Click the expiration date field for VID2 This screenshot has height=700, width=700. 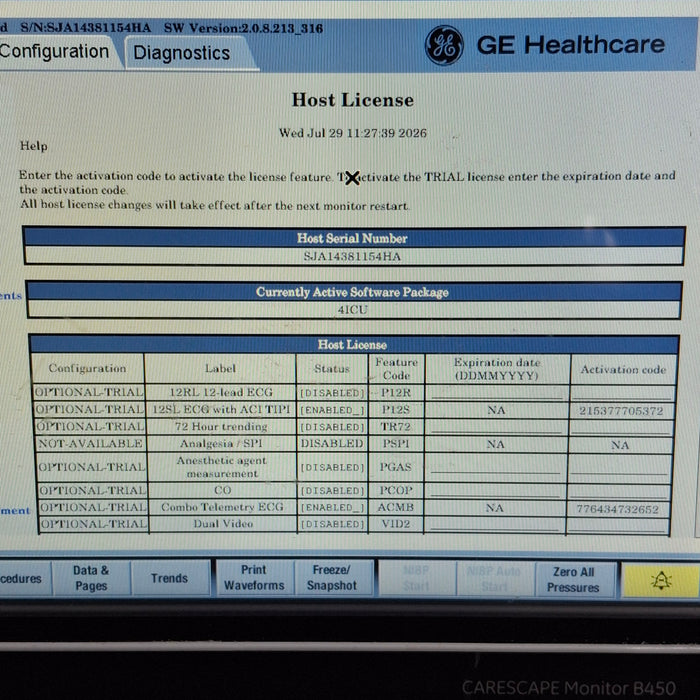[x=494, y=525]
